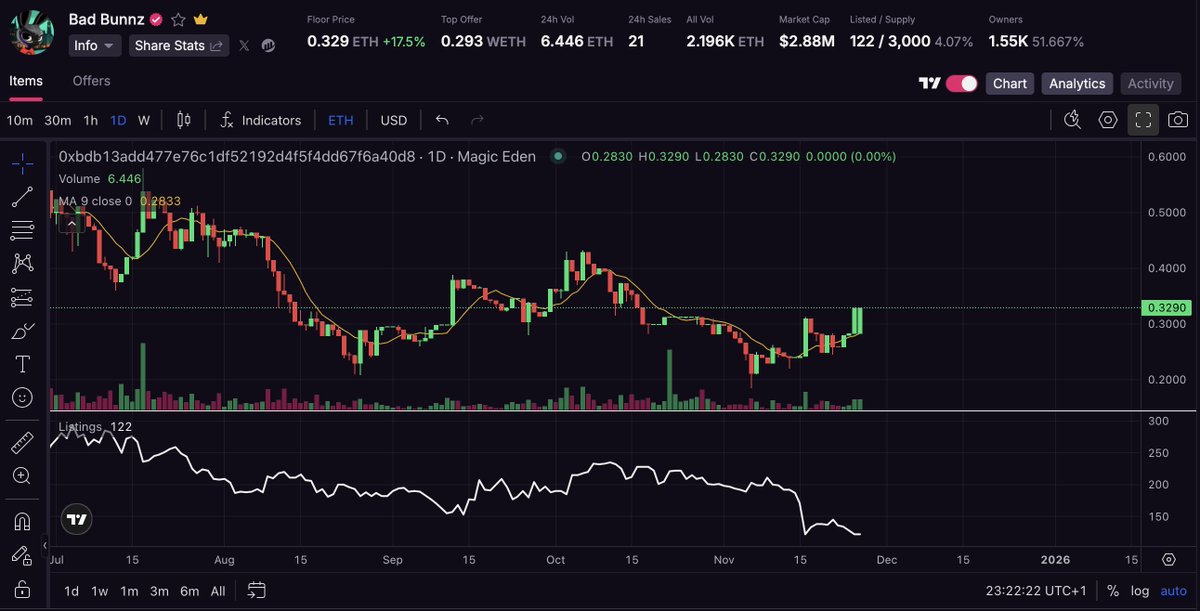This screenshot has width=1200, height=611.
Task: Switch pricing to USD
Action: pos(393,120)
